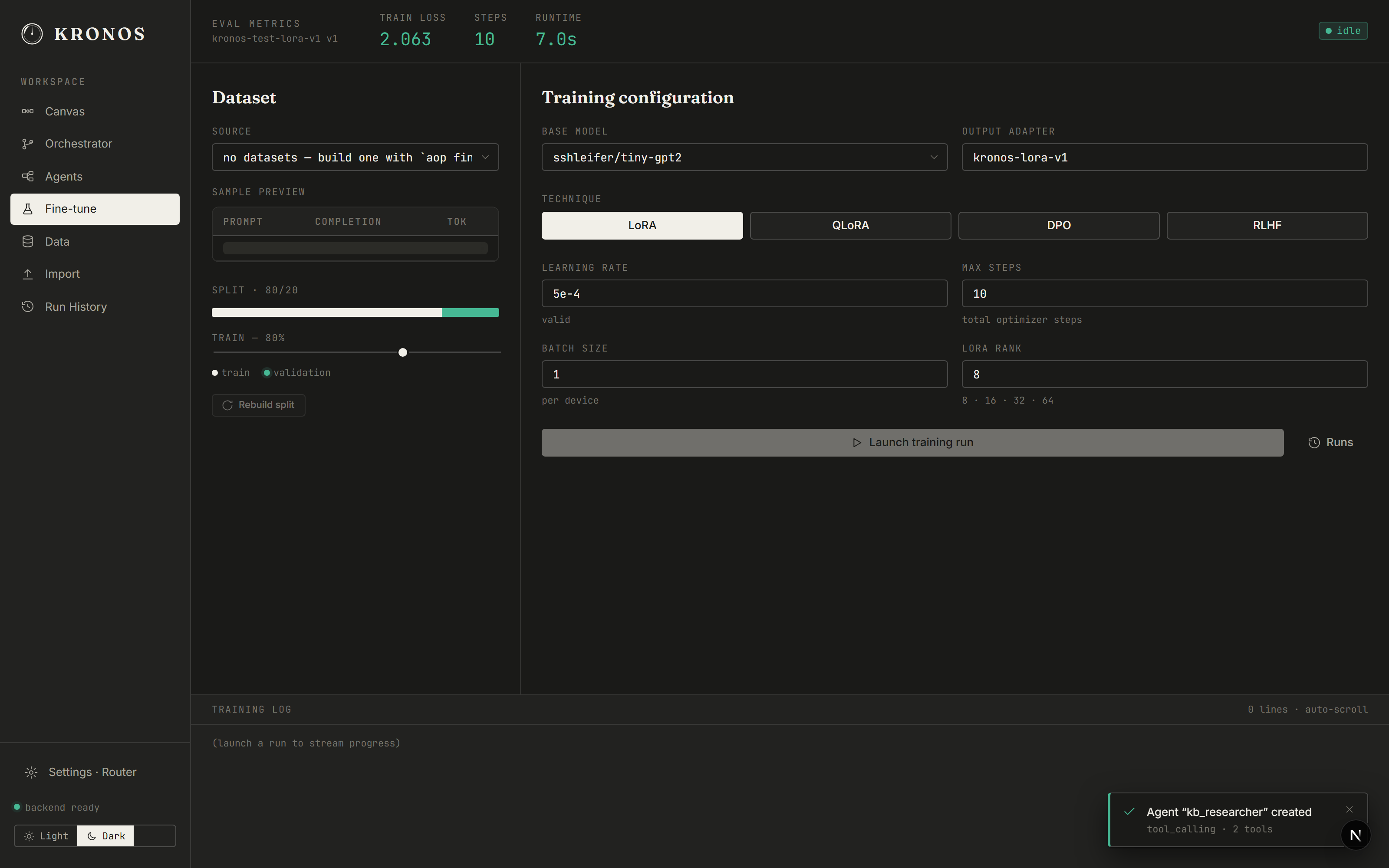Select the DPO technique
This screenshot has width=1389, height=868.
point(1058,226)
